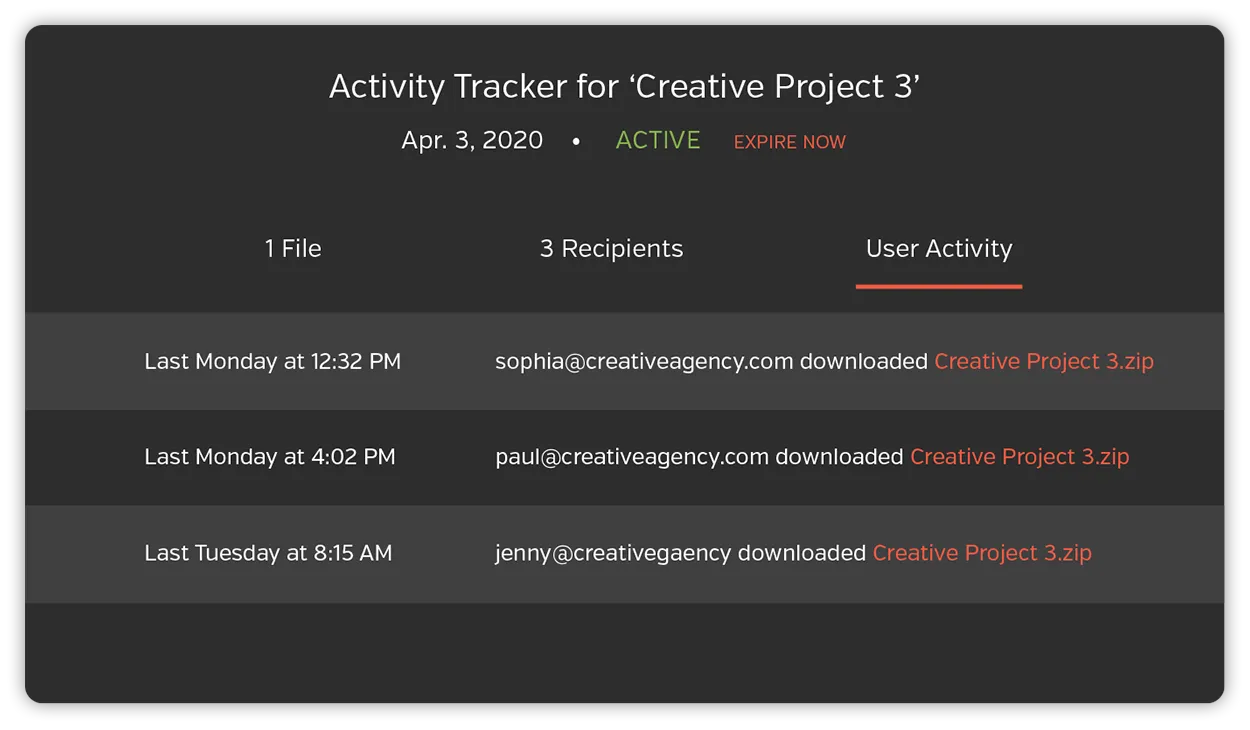Click the bullet separator beside the date
The width and height of the screenshot is (1250, 730).
coord(576,141)
